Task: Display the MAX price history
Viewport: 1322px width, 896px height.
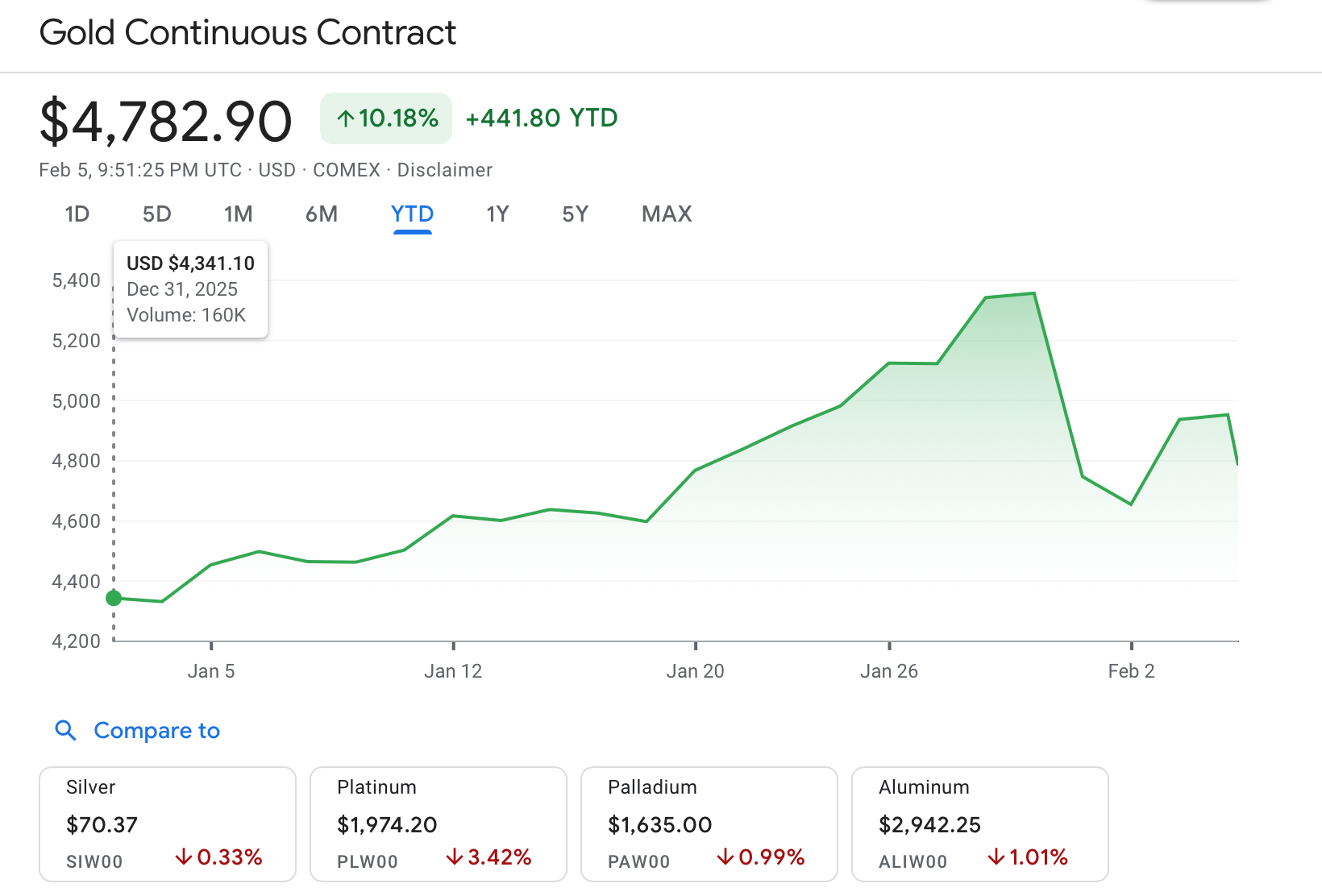Action: [667, 214]
